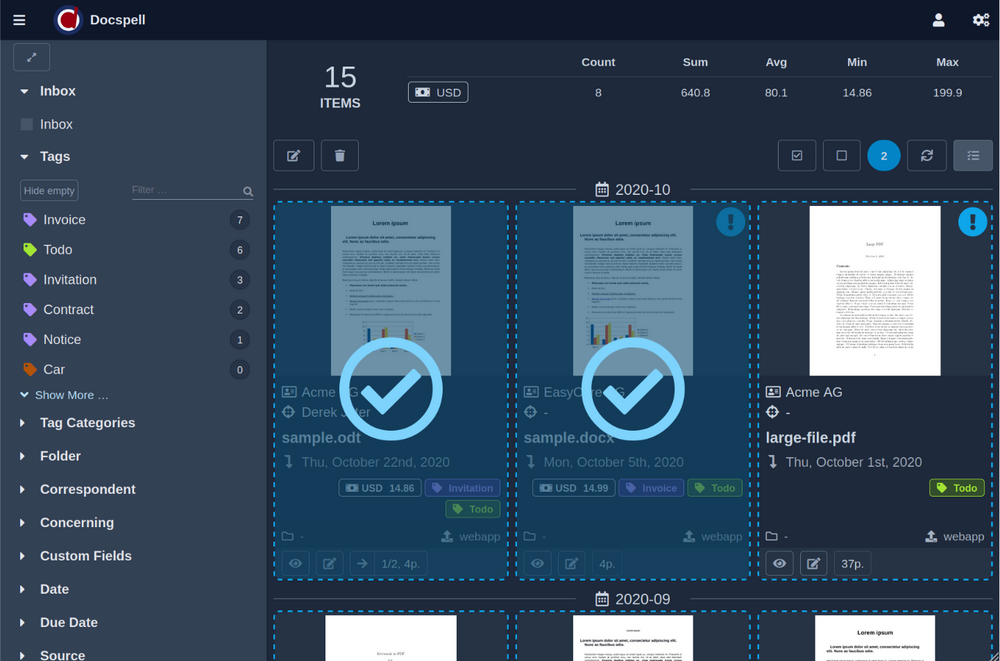Screen dimensions: 1000x661
Task: Click Show More tags link
Action: [70, 395]
